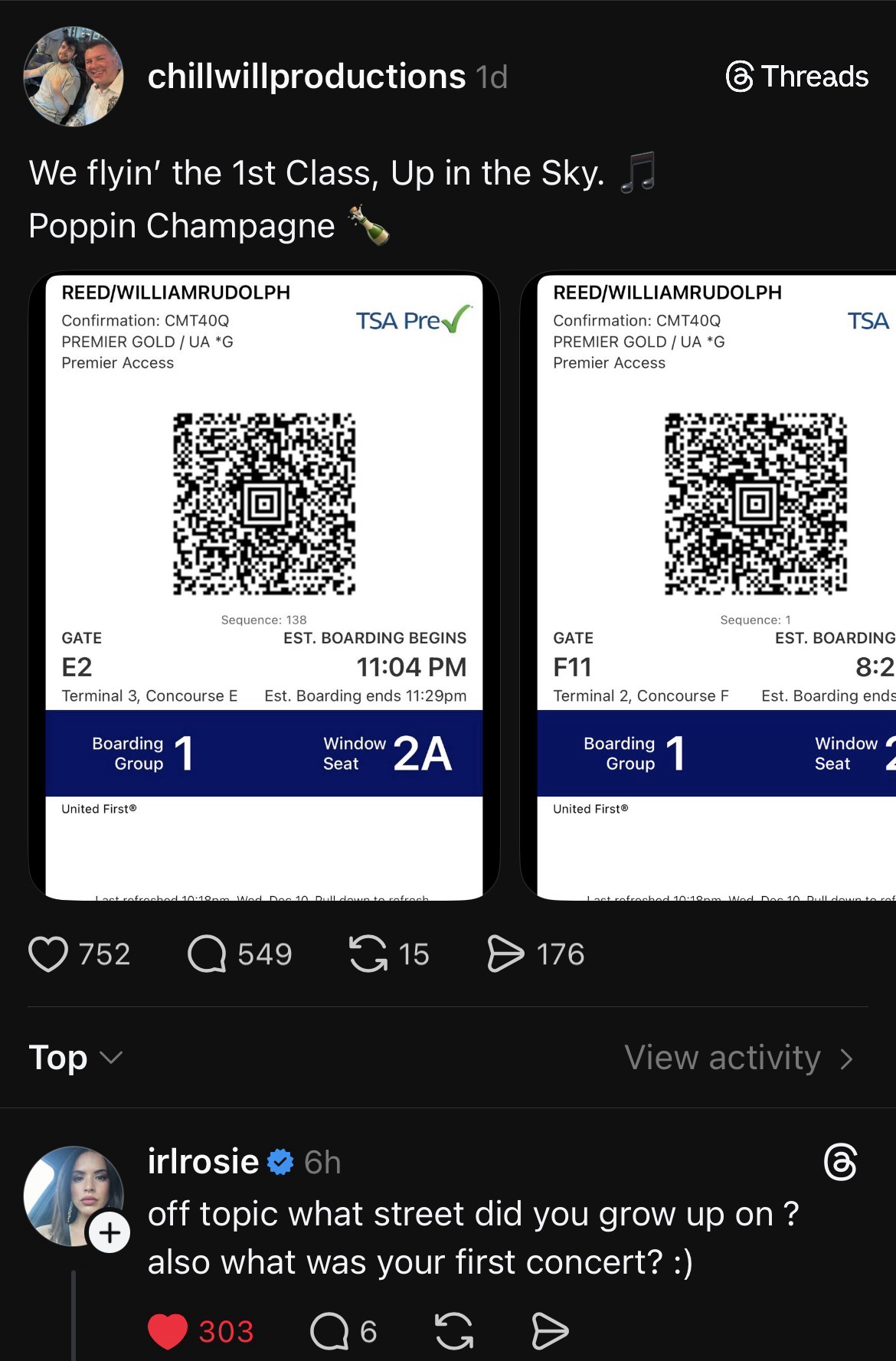The image size is (896, 1361).
Task: Repost irlrosie's comment
Action: (454, 1331)
